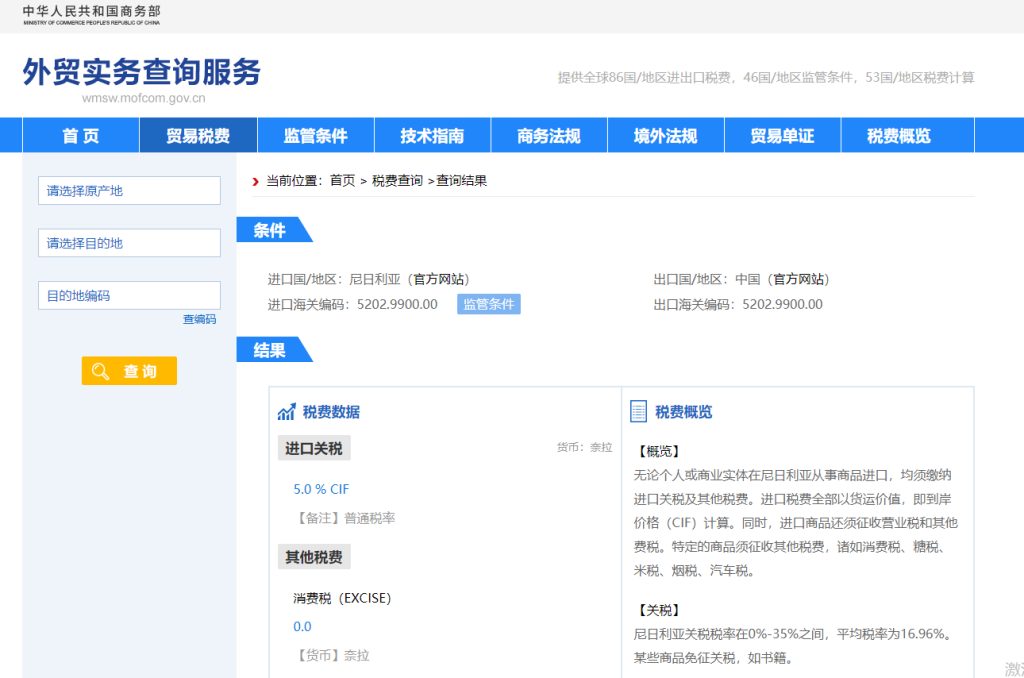1024x678 pixels.
Task: Click the red breadcrumb arrow icon
Action: [255, 182]
